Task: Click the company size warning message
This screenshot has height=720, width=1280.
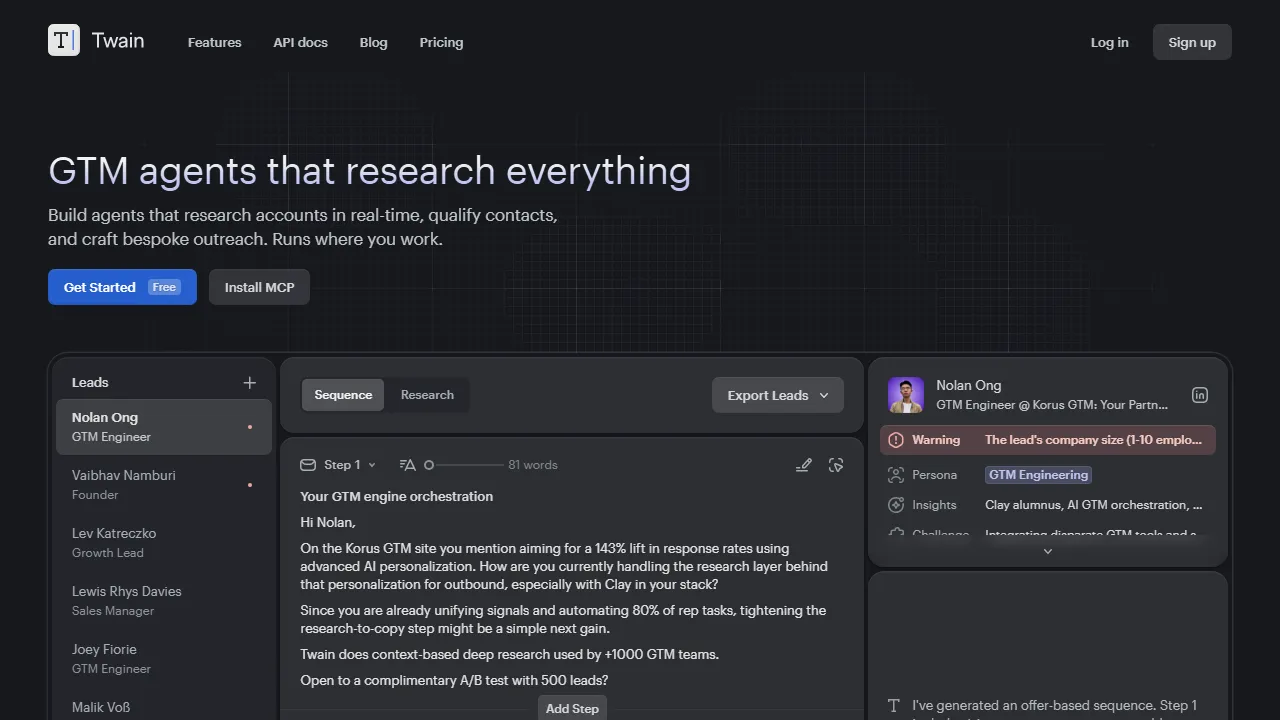Action: pyautogui.click(x=1093, y=440)
